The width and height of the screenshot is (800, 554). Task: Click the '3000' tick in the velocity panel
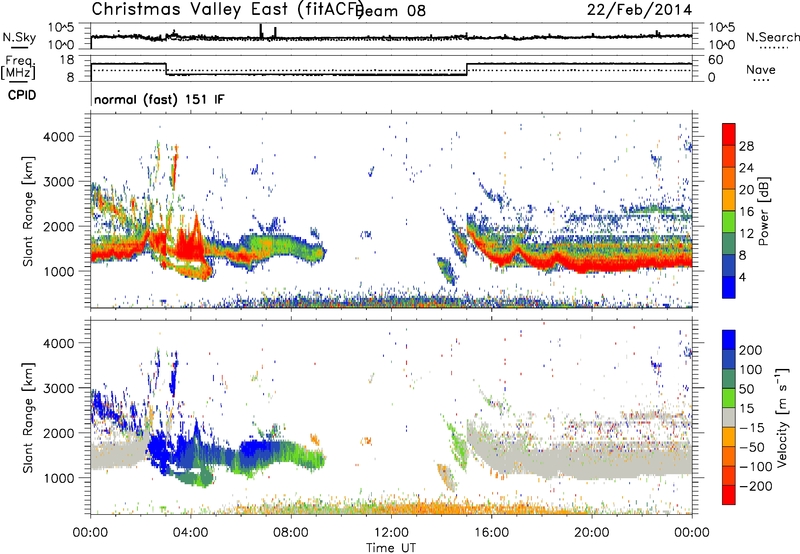coord(58,388)
